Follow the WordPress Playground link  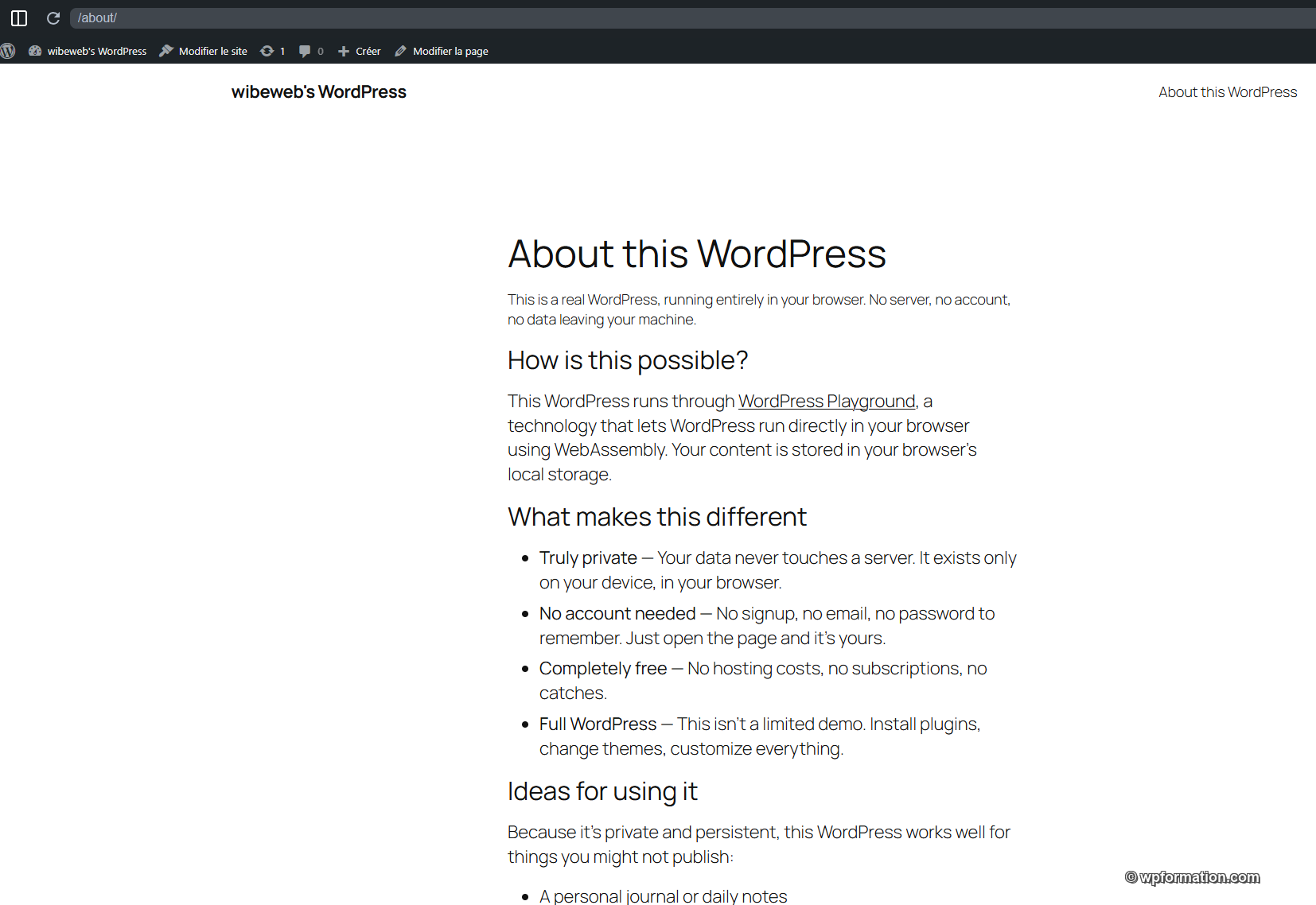coord(827,402)
